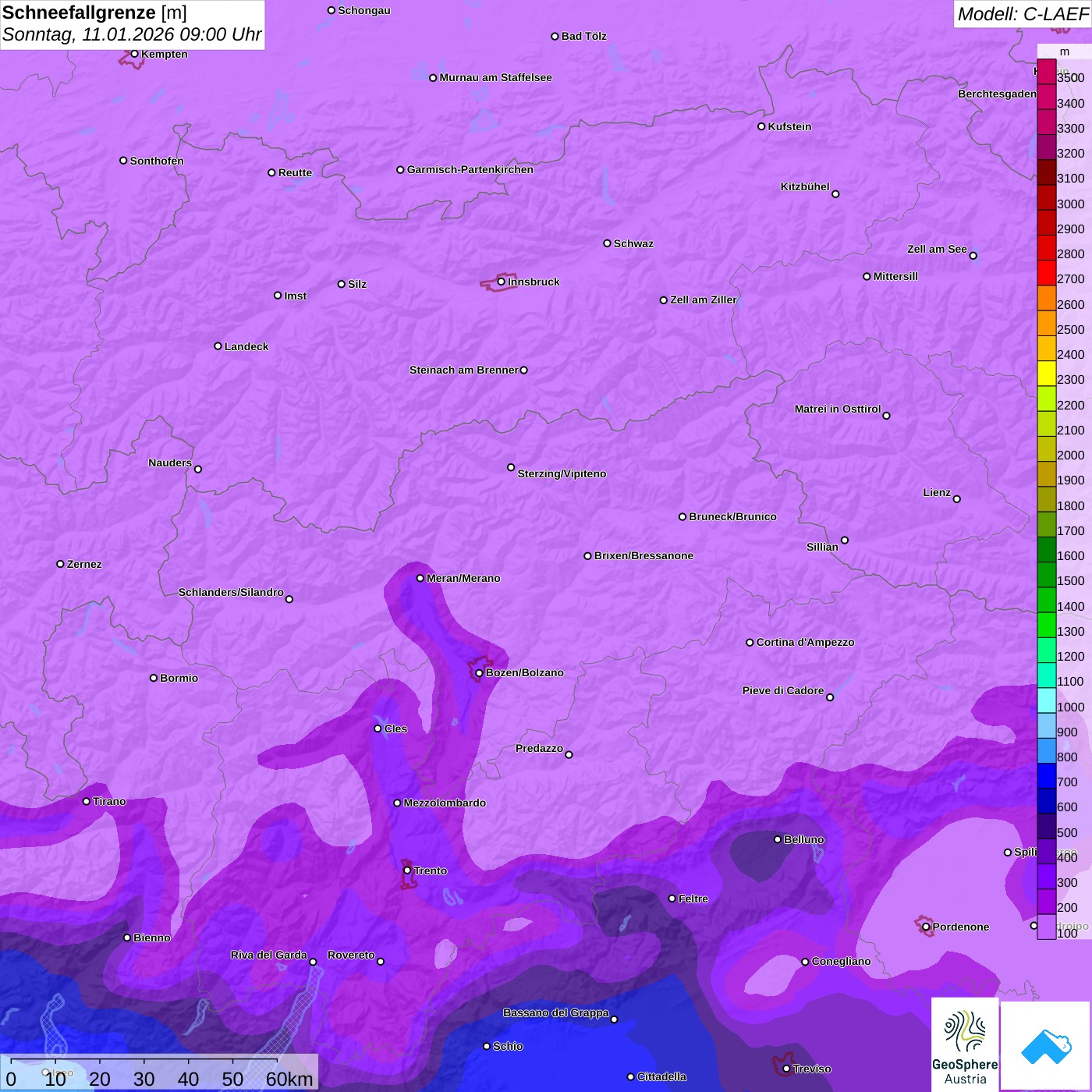
Task: Click the 700 m blue legend swatch
Action: pyautogui.click(x=1046, y=776)
